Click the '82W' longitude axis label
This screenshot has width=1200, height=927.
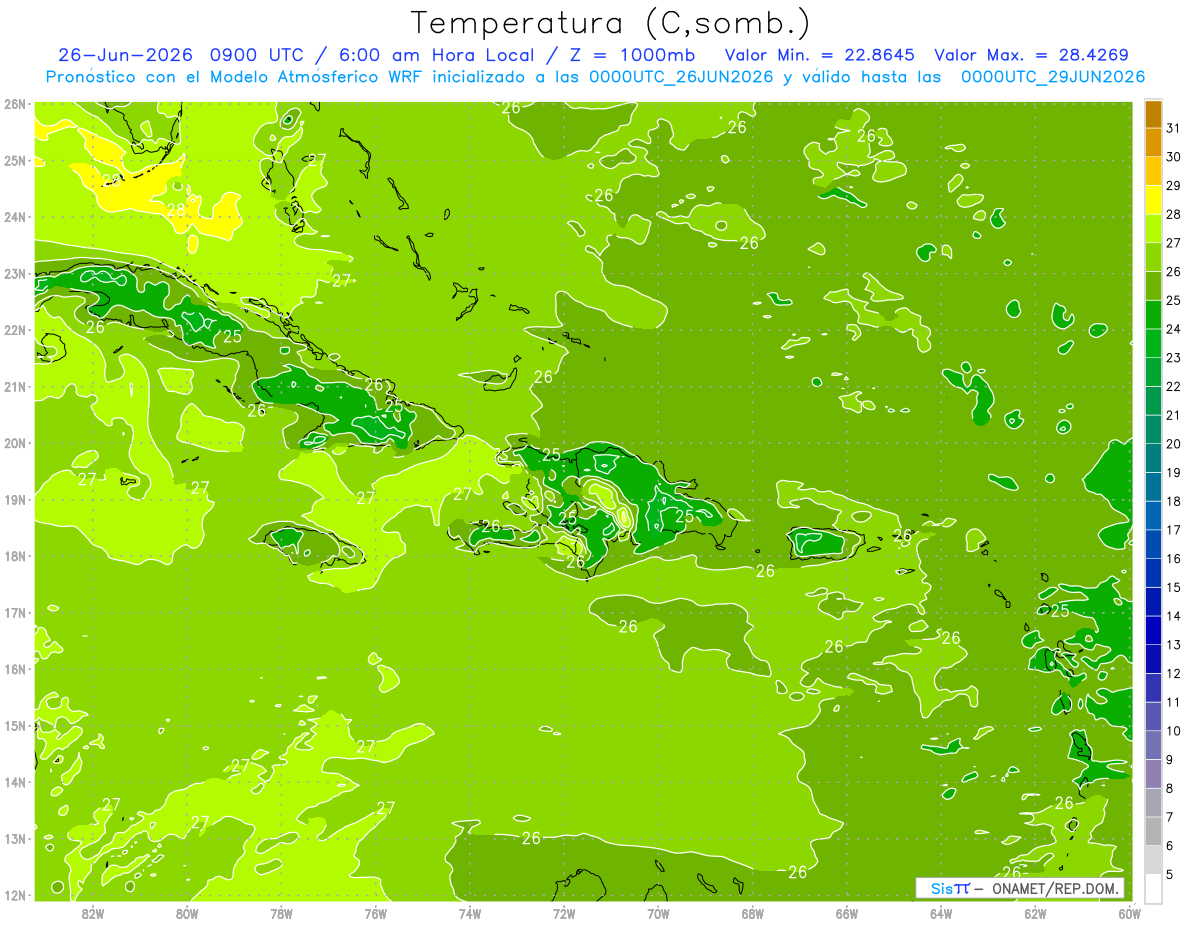coord(93,913)
